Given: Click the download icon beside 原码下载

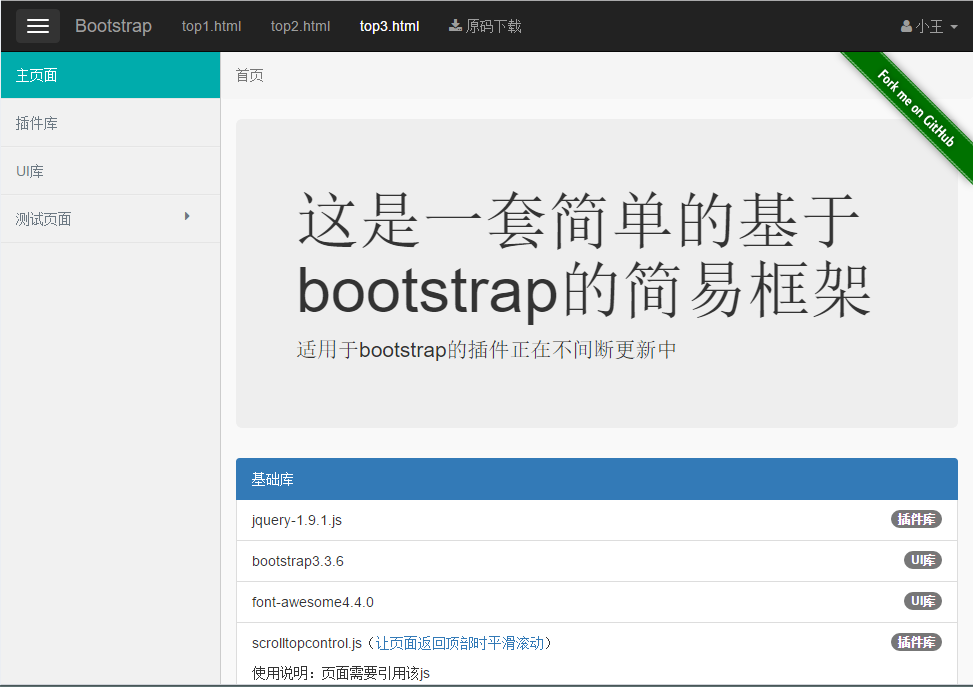Looking at the screenshot, I should (455, 25).
